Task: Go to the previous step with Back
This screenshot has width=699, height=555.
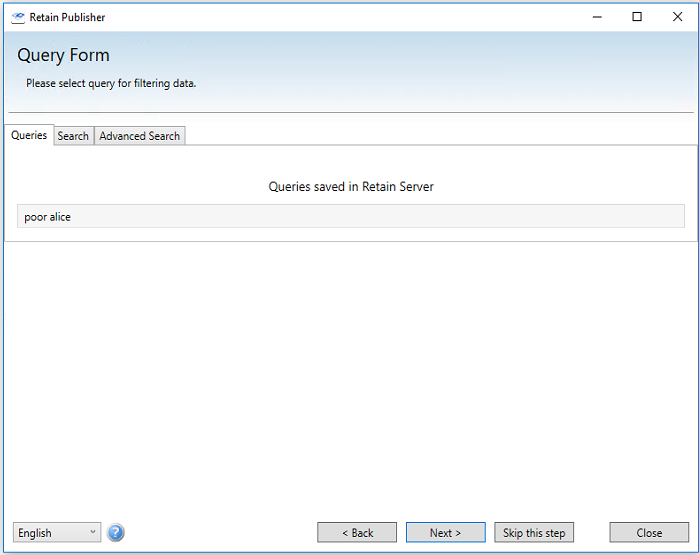Action: click(x=357, y=532)
